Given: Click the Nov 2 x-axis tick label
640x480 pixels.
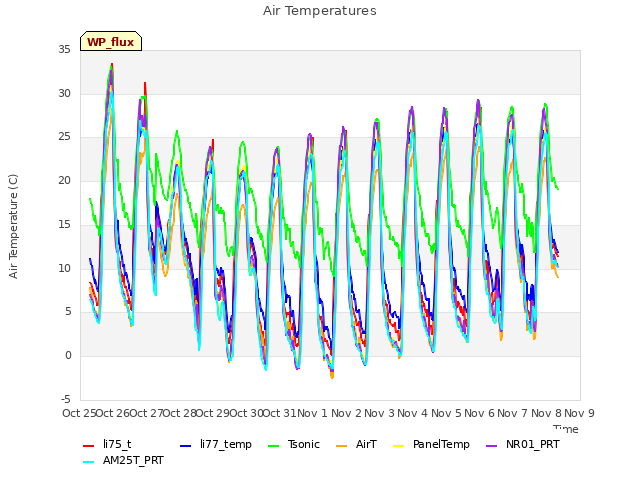Looking at the screenshot, I should pos(347,413).
